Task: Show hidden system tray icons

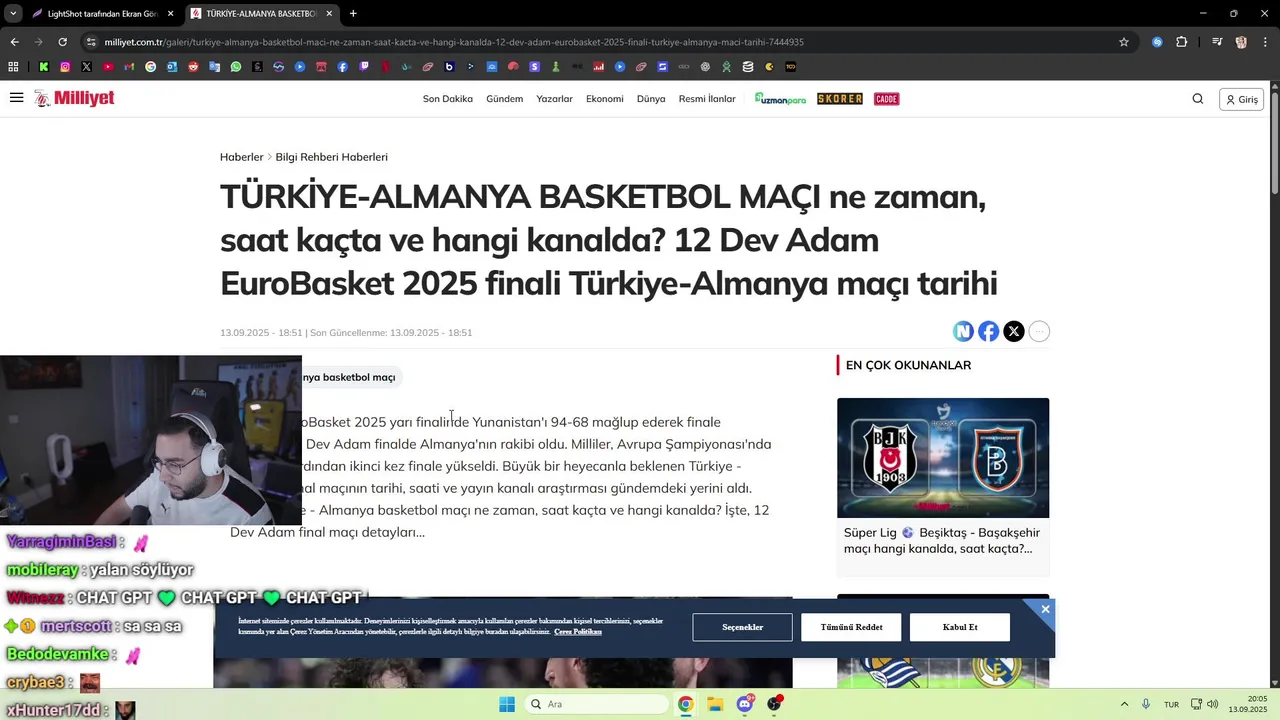Action: click(1124, 704)
